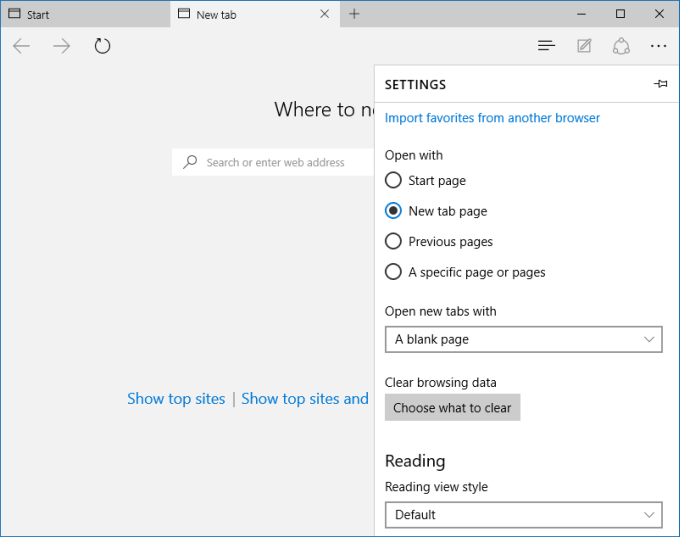Click Show top sites and suggested content link
This screenshot has height=537, width=680.
tap(305, 399)
